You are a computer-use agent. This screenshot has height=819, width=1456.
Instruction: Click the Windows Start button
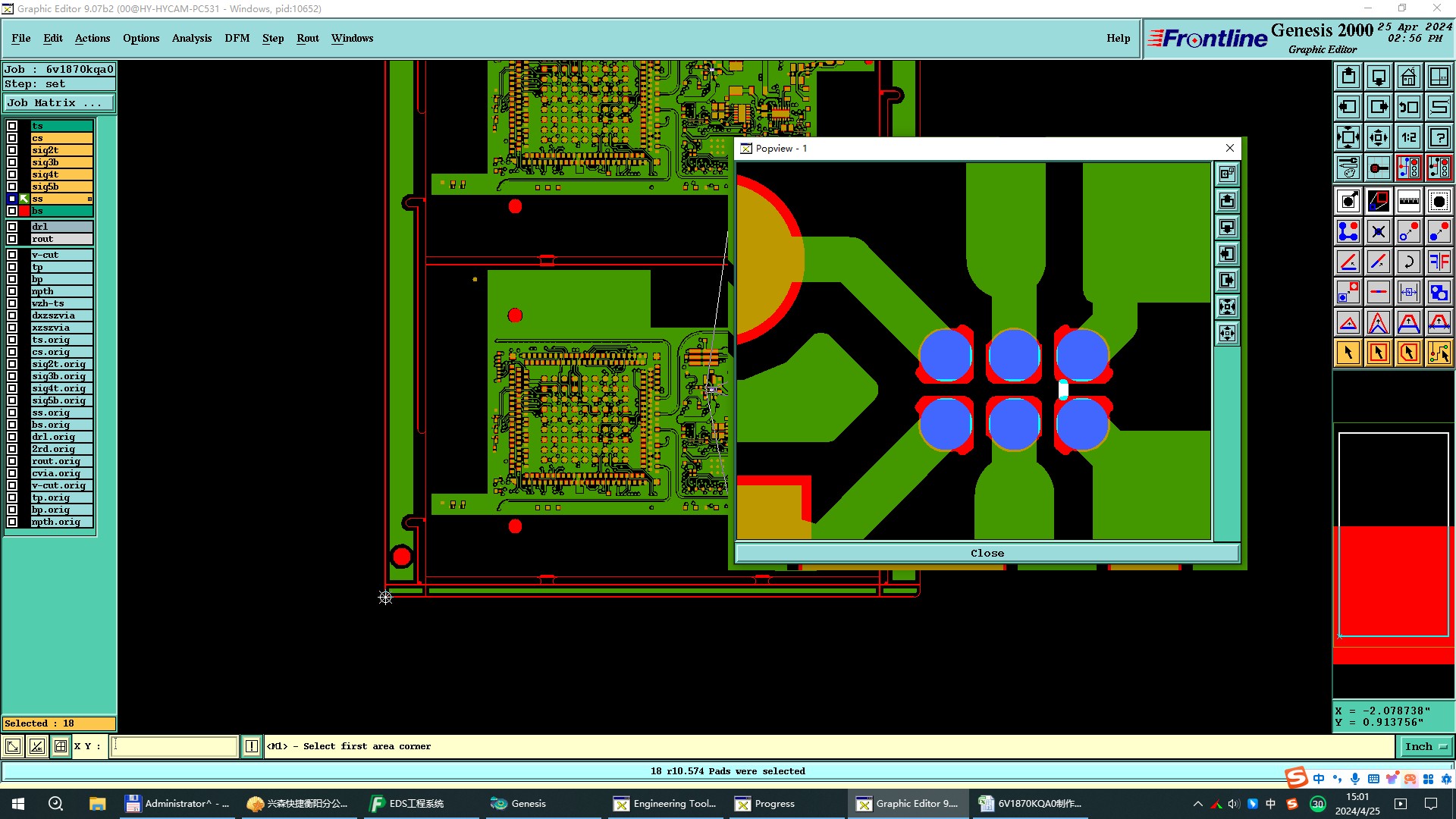click(18, 804)
